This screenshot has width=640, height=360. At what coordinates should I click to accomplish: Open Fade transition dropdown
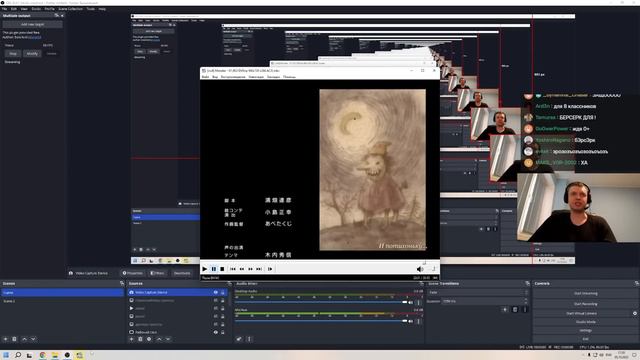tap(478, 292)
